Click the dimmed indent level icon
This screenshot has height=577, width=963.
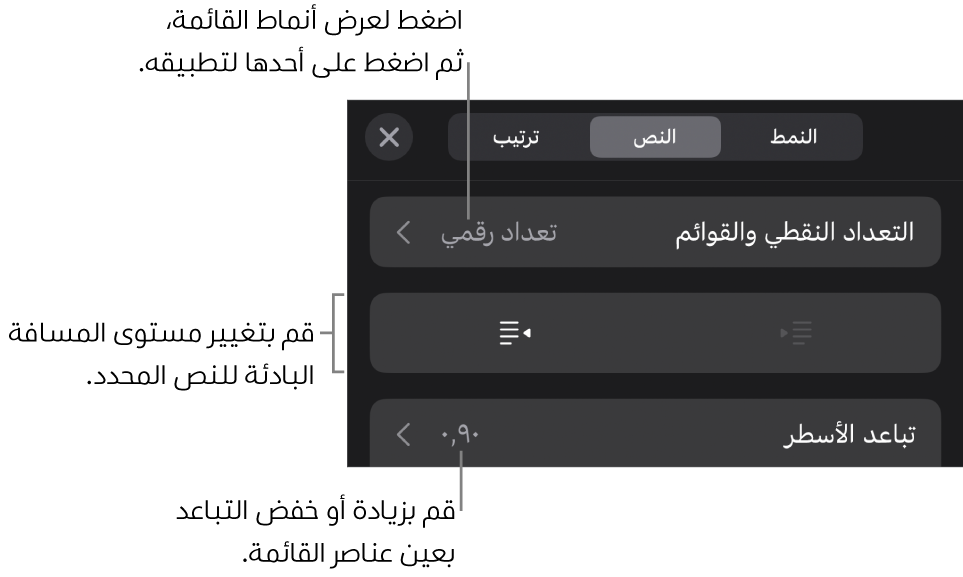[796, 333]
